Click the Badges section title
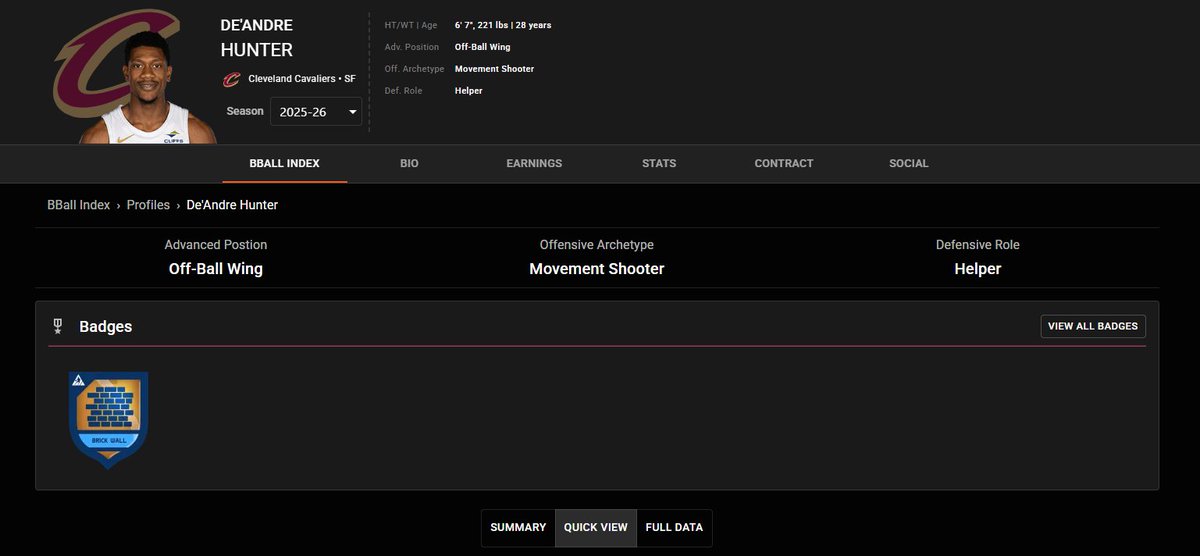 click(106, 327)
